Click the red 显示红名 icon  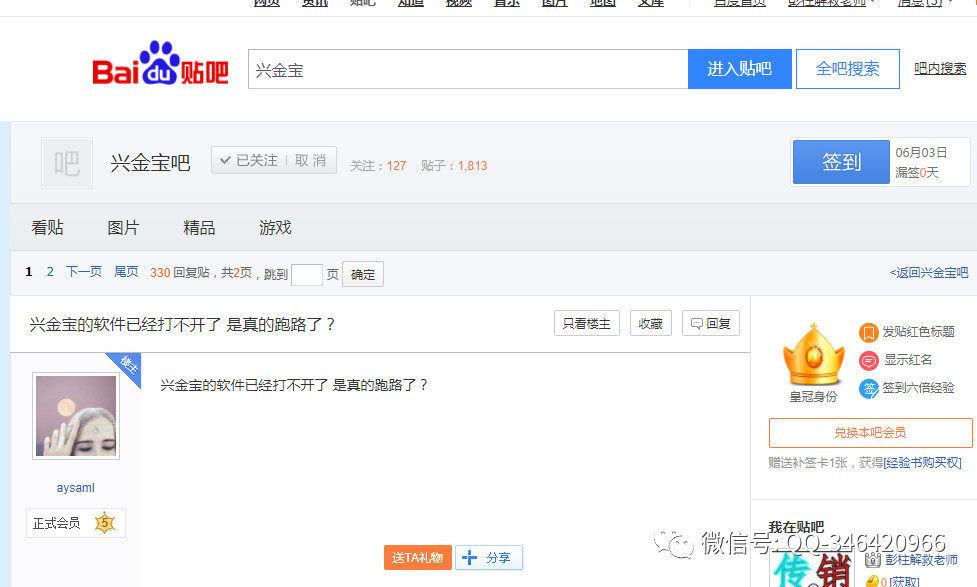(869, 360)
